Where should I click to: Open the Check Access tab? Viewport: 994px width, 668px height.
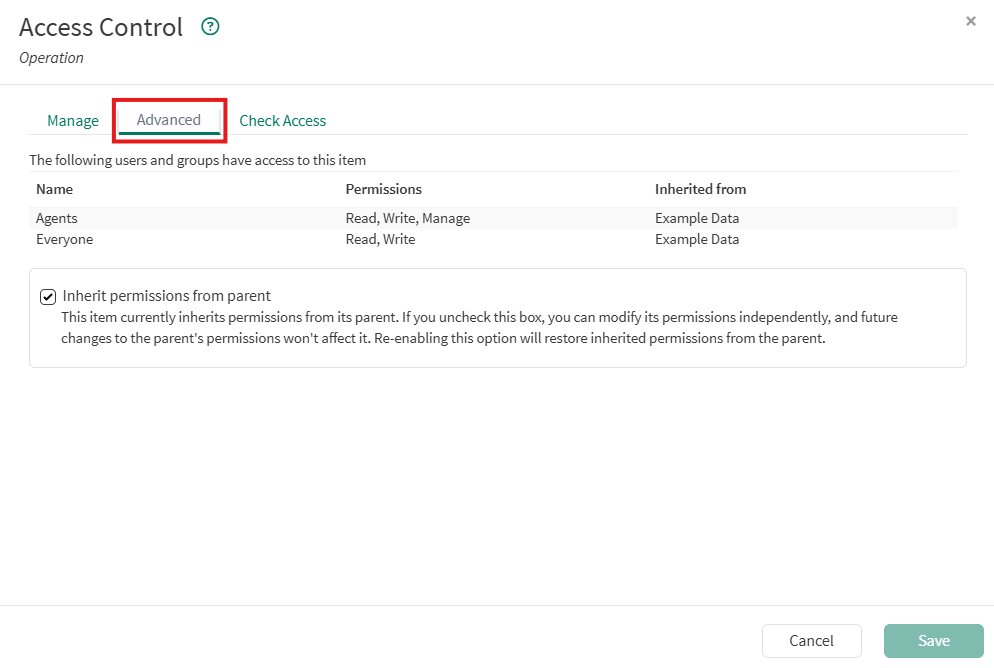click(x=283, y=121)
